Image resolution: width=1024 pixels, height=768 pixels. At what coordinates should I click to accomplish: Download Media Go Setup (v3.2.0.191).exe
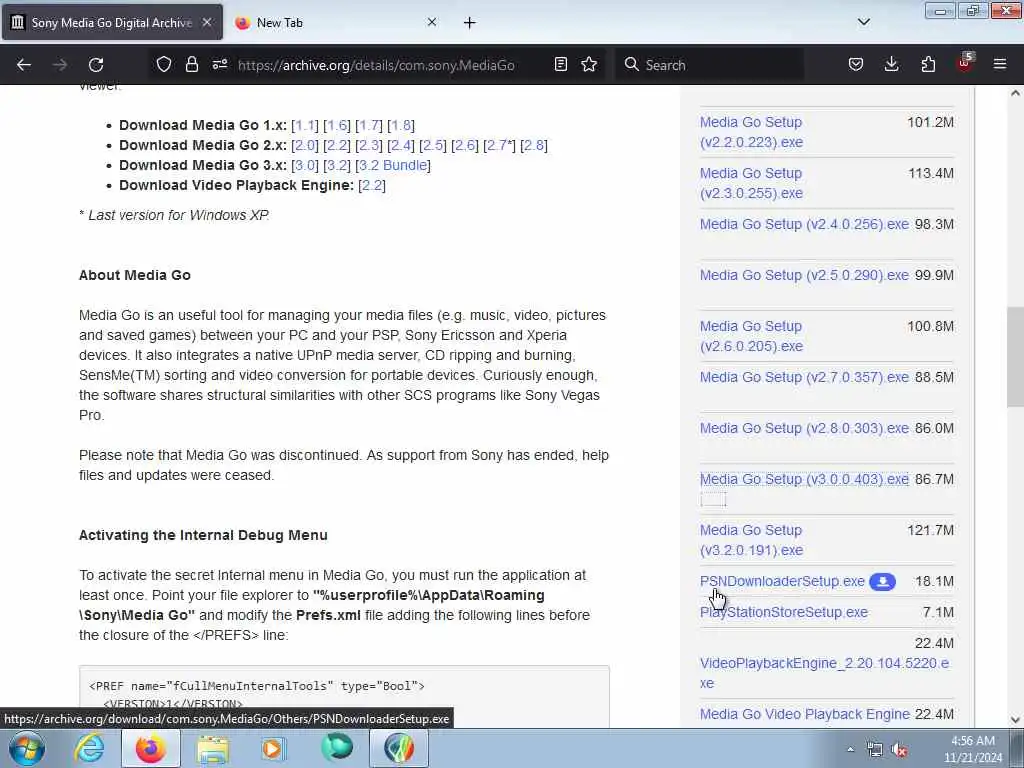(751, 540)
